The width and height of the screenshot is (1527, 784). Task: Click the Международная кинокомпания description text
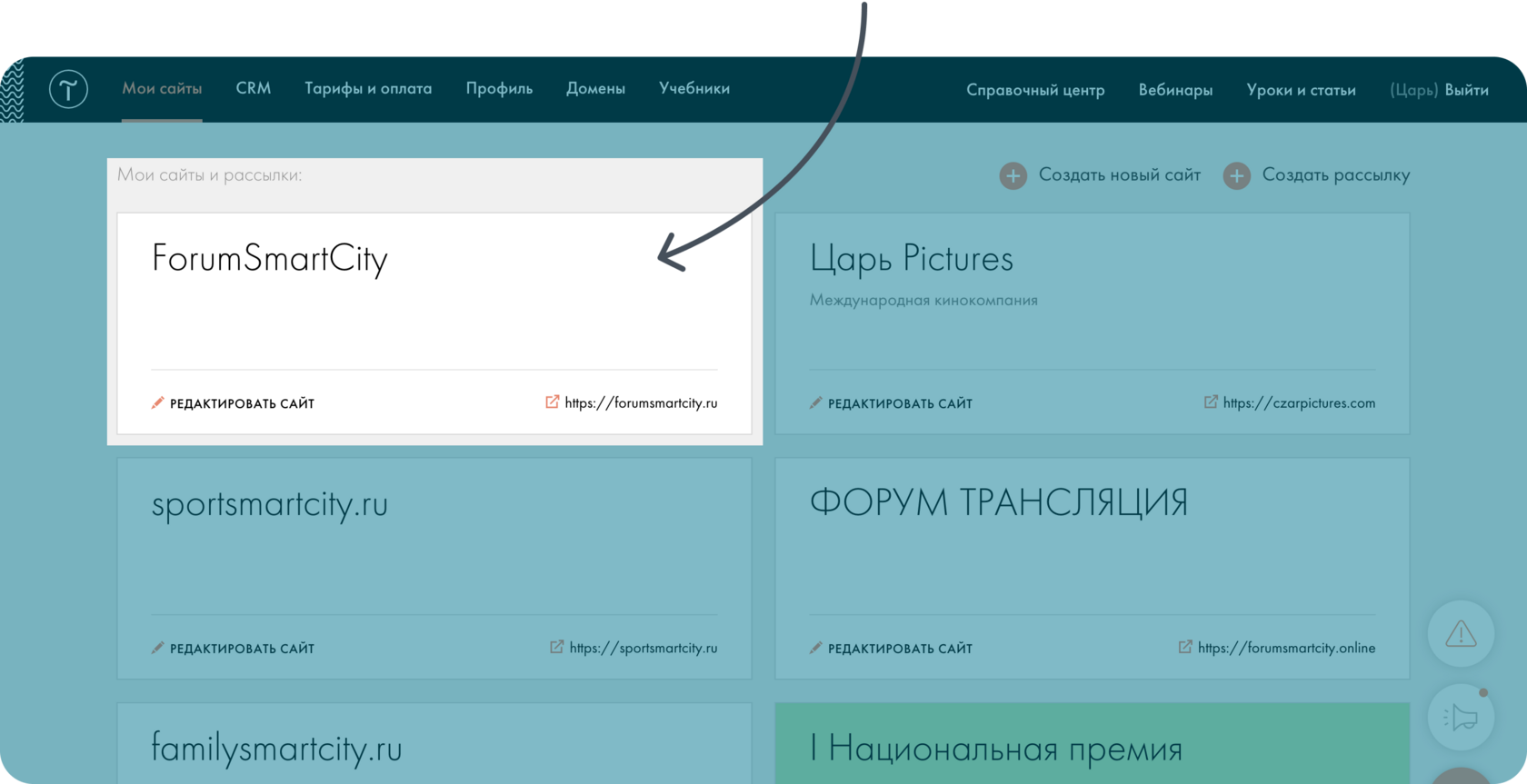[x=923, y=300]
